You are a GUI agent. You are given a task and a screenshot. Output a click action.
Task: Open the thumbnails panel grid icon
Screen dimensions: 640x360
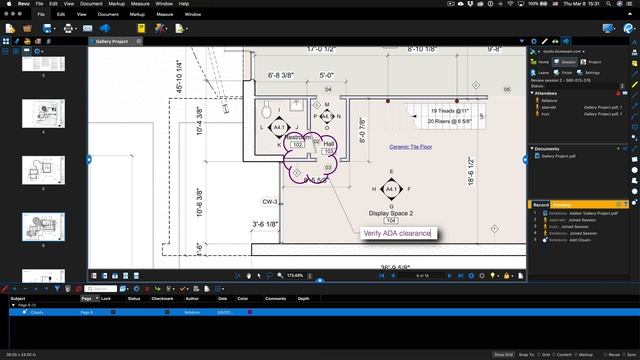(x=6, y=41)
